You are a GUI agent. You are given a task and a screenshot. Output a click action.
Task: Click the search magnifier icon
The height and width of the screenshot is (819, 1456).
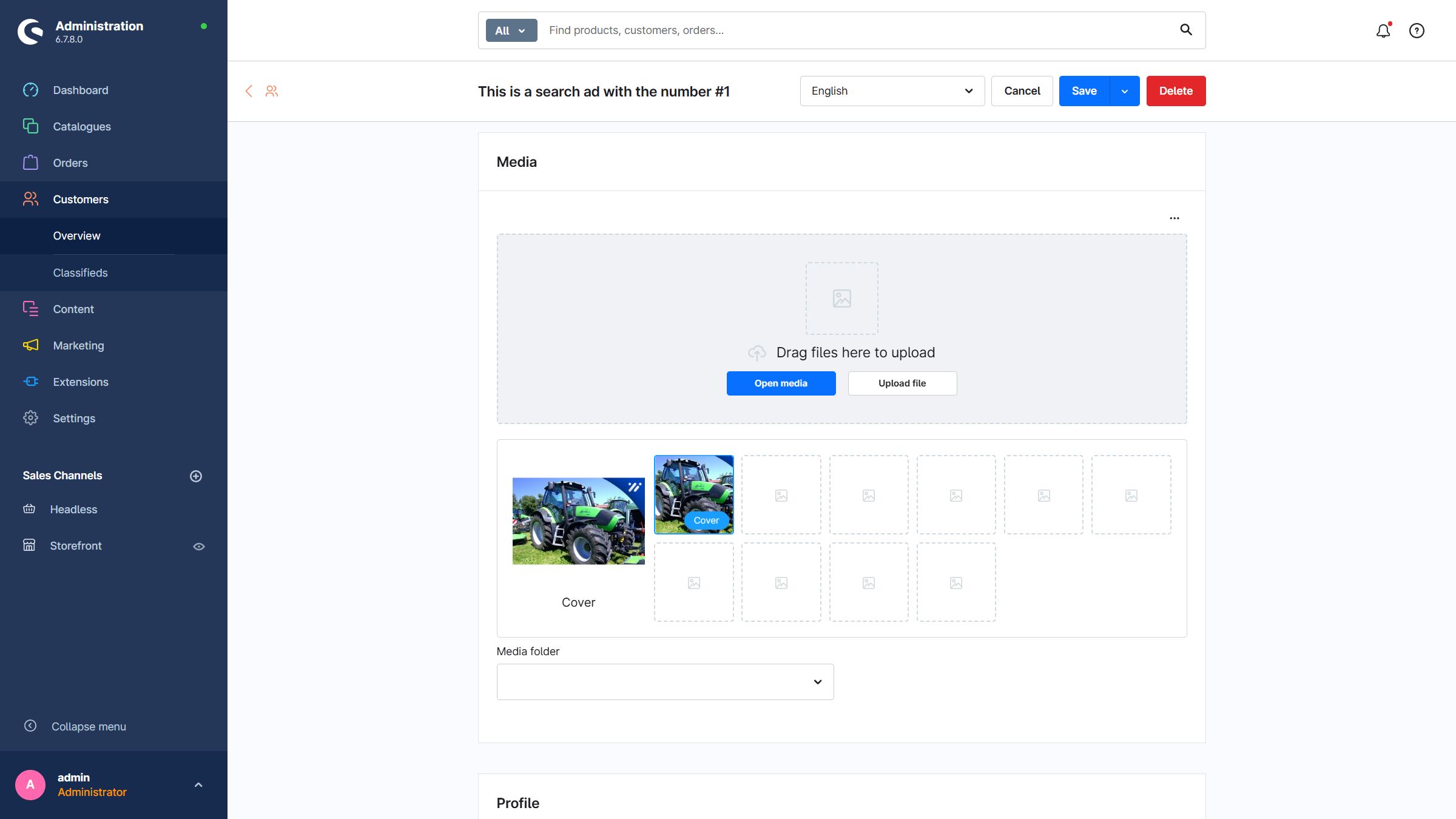click(1185, 30)
